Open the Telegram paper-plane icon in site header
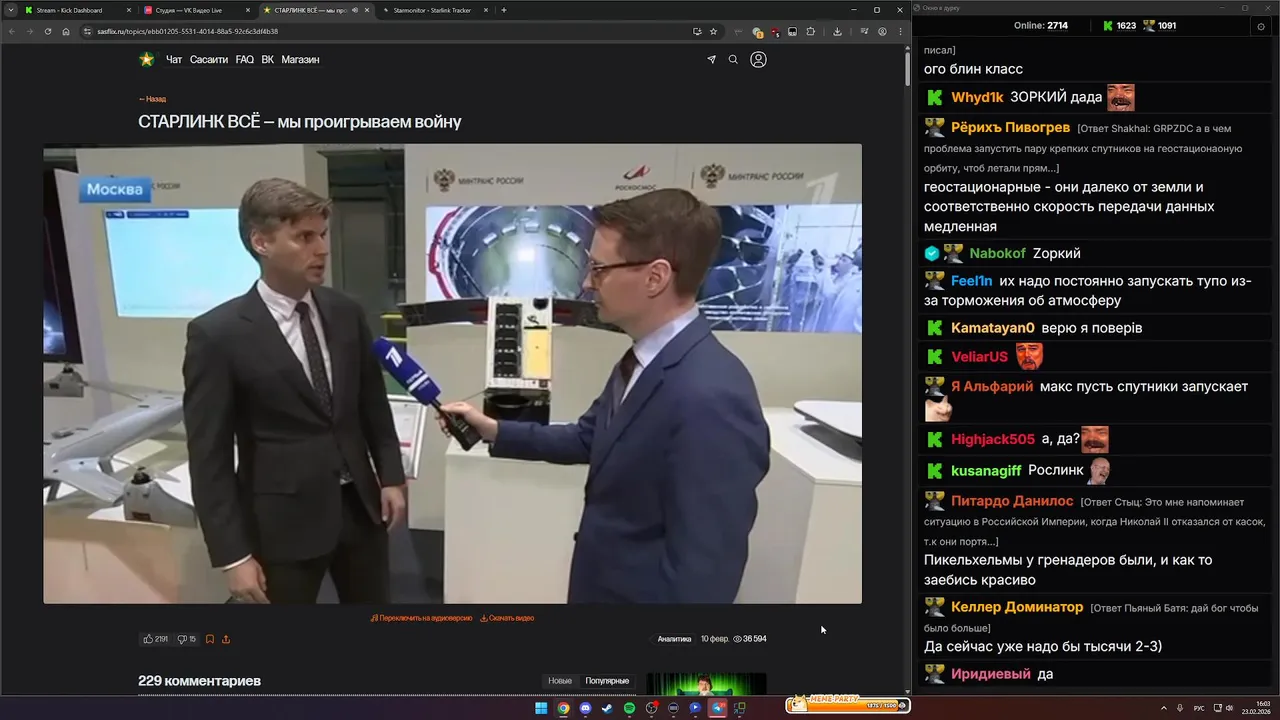Viewport: 1280px width, 720px height. point(711,59)
